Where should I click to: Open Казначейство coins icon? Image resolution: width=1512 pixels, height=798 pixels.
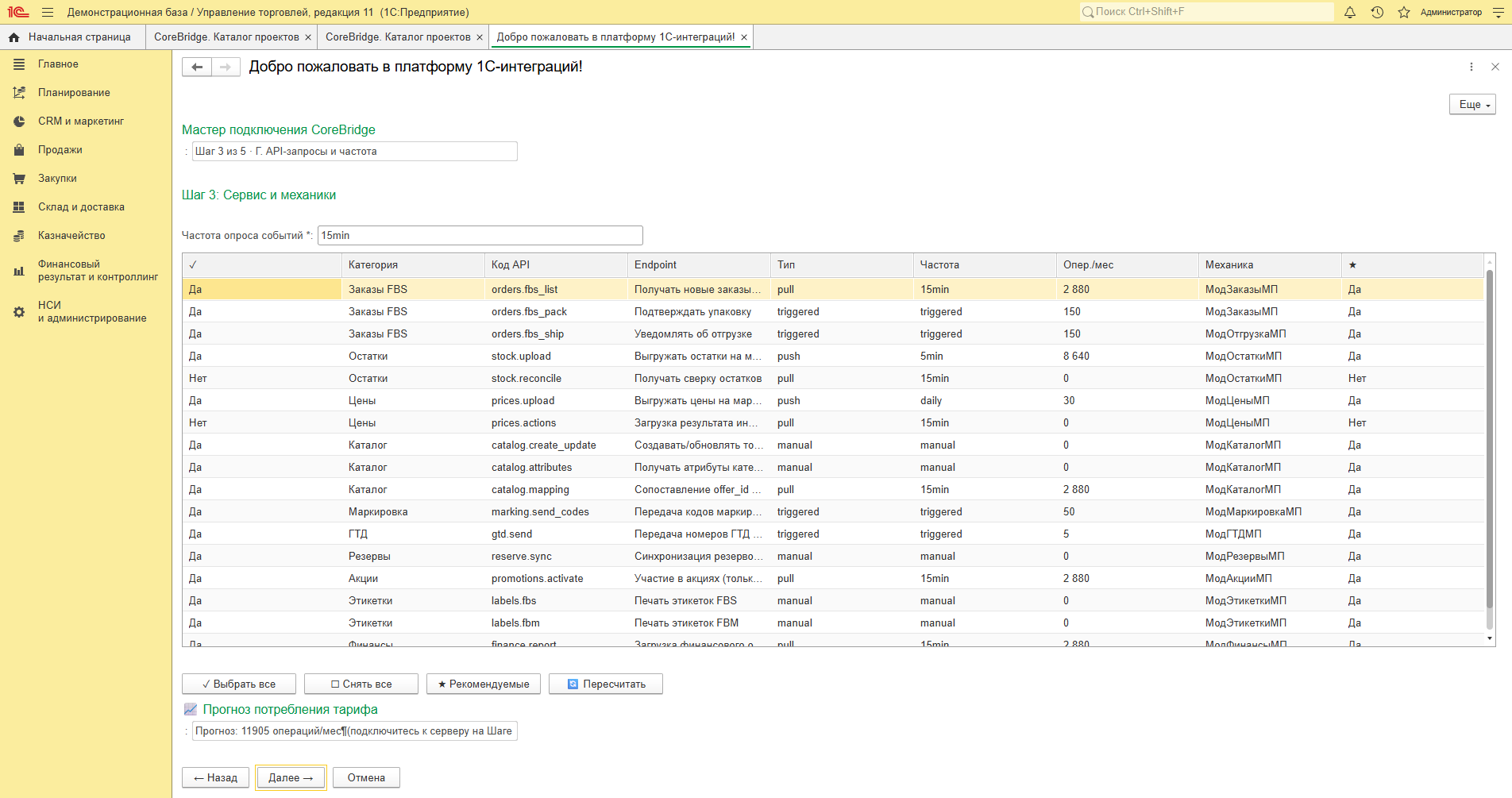[x=19, y=236]
